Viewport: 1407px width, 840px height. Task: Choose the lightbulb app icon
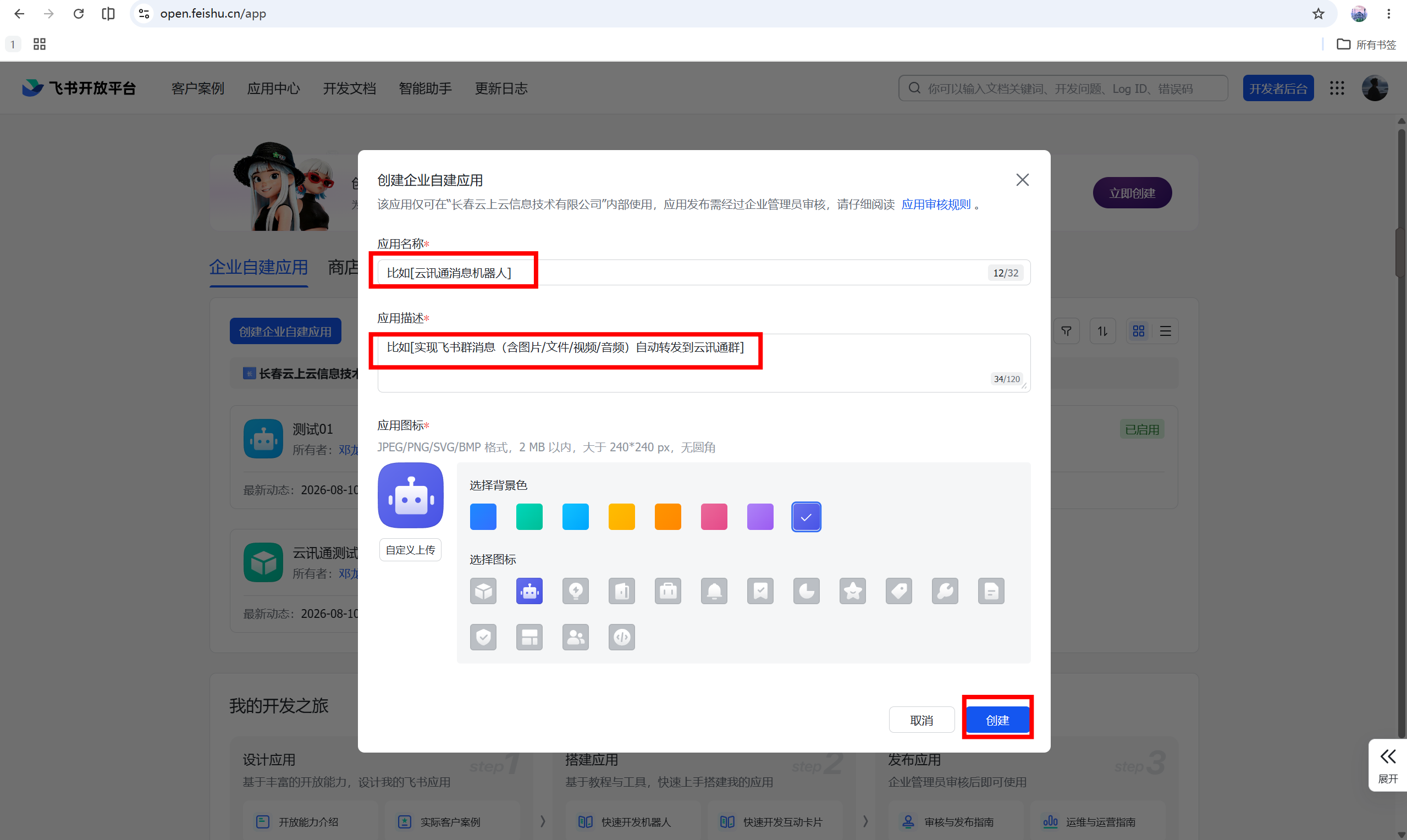coord(576,591)
